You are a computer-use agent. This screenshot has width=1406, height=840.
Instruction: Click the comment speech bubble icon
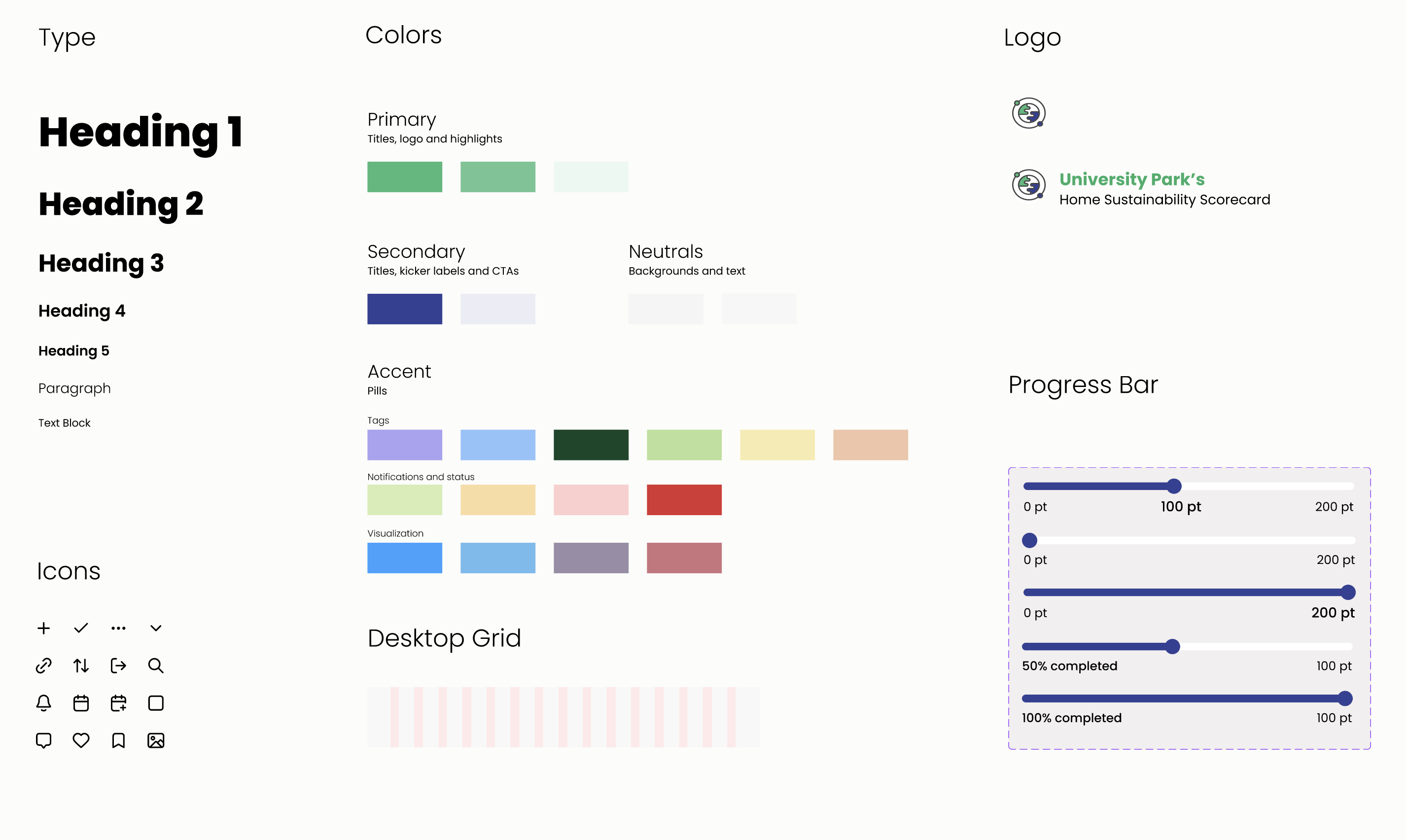click(43, 740)
